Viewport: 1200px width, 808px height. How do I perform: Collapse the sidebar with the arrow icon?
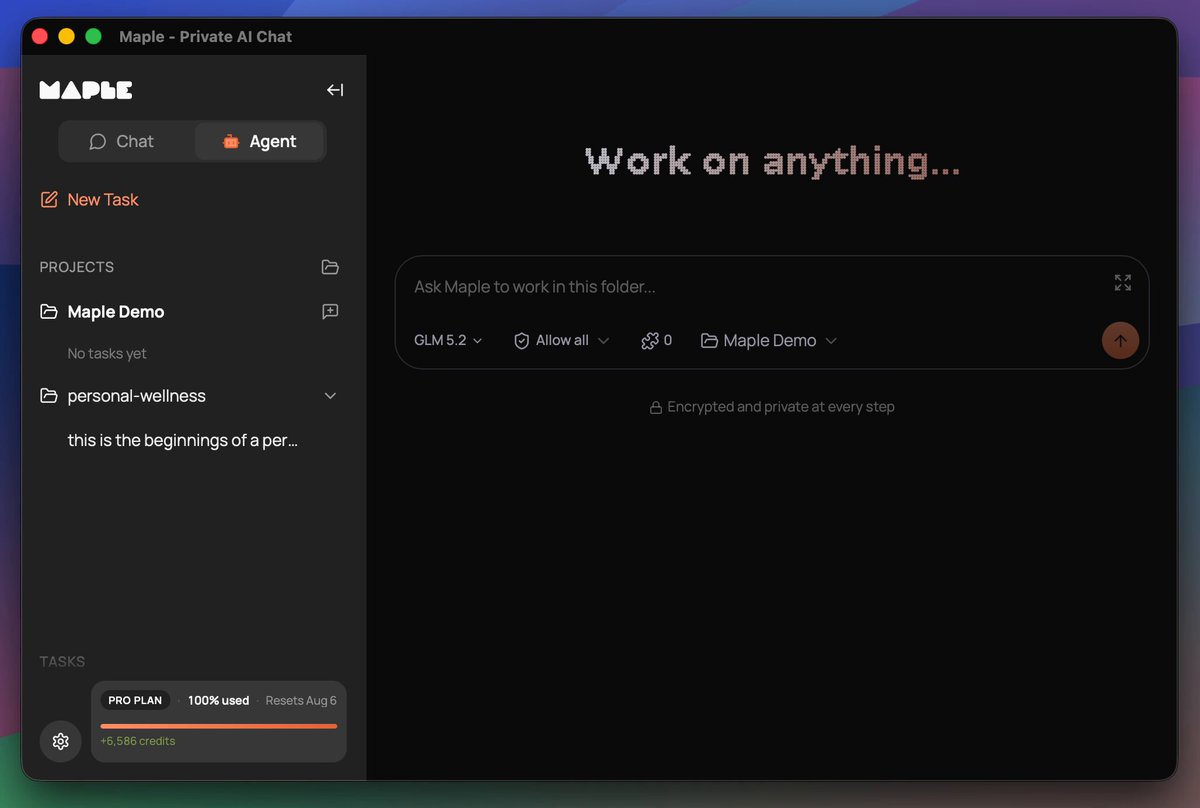[x=335, y=90]
